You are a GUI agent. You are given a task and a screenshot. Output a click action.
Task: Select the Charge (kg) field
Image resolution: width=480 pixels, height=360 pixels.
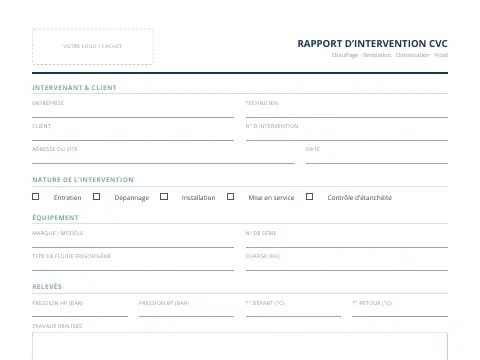point(347,265)
